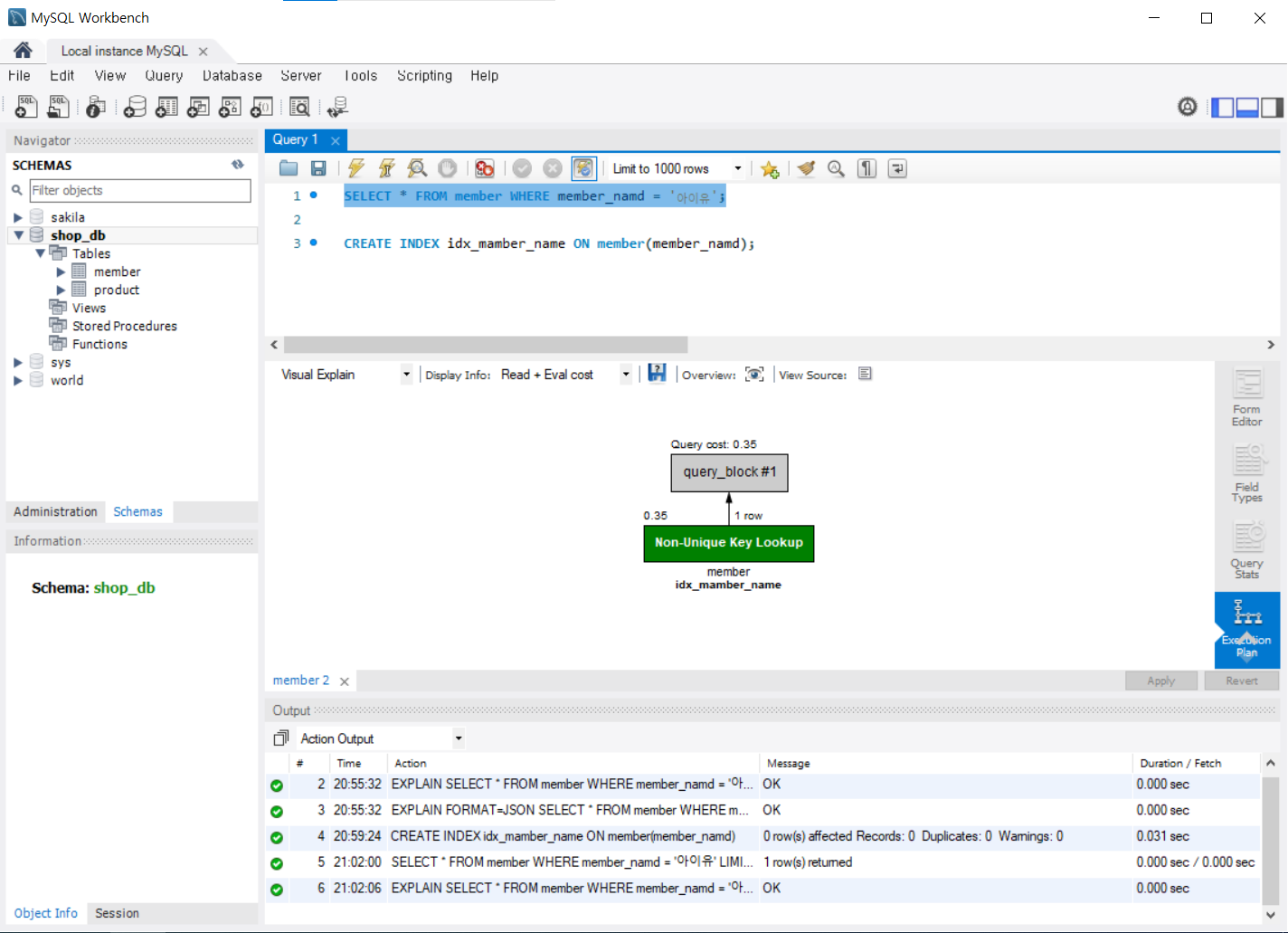Create new table toolbar icon
1288x933 pixels.
coord(166,107)
